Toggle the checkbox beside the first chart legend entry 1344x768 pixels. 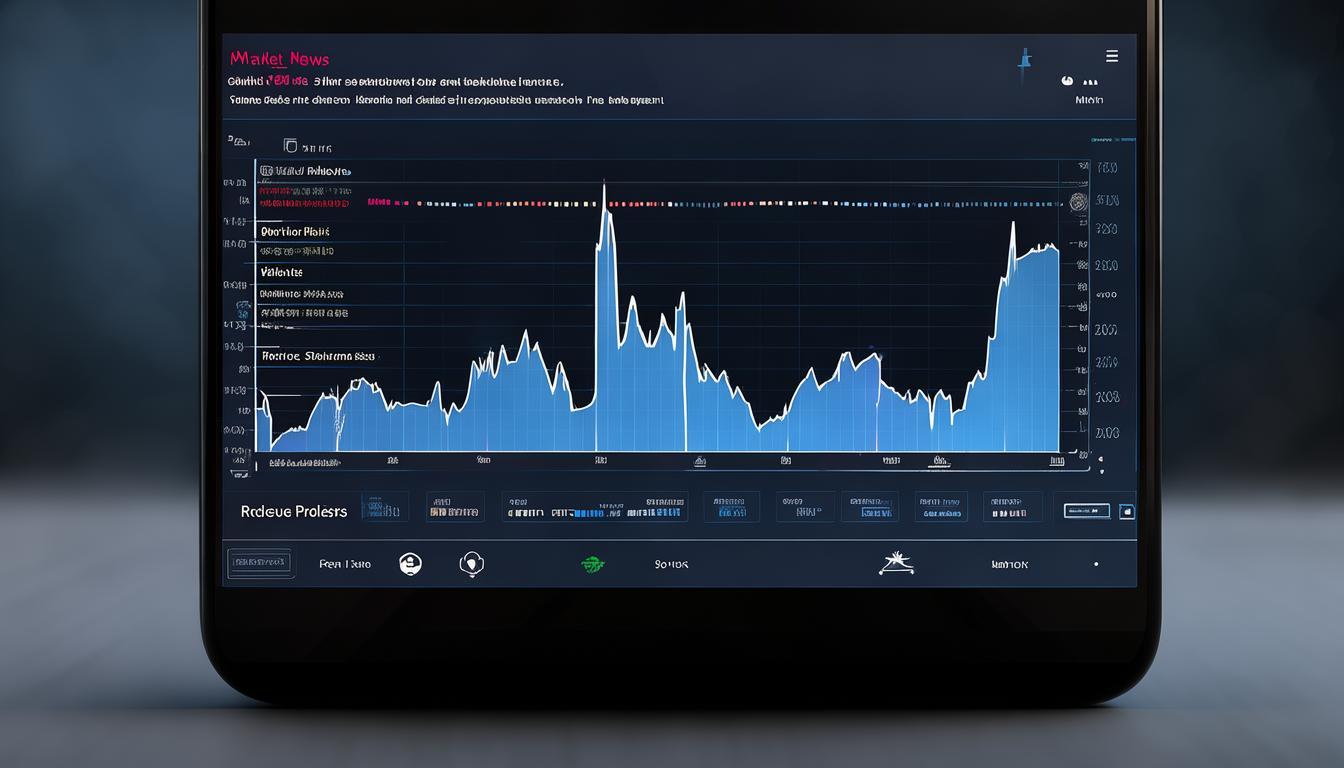click(266, 171)
